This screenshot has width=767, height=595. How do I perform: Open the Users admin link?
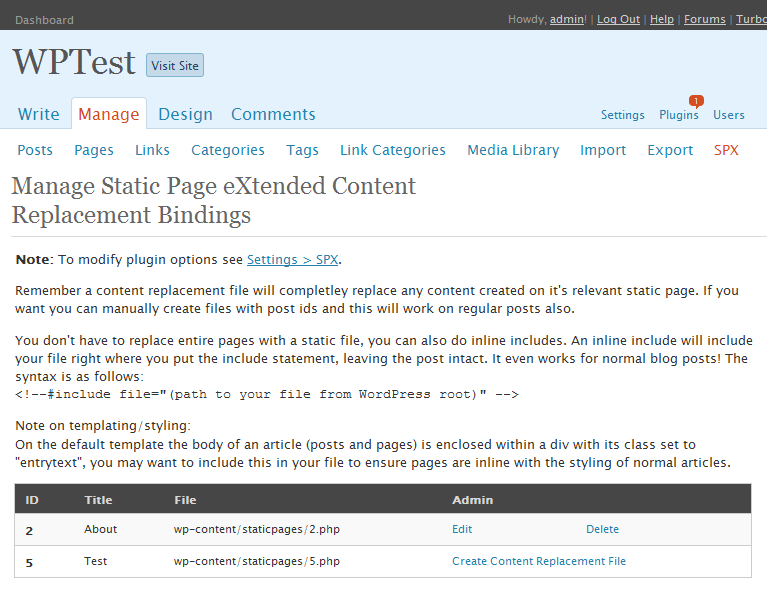click(x=729, y=114)
